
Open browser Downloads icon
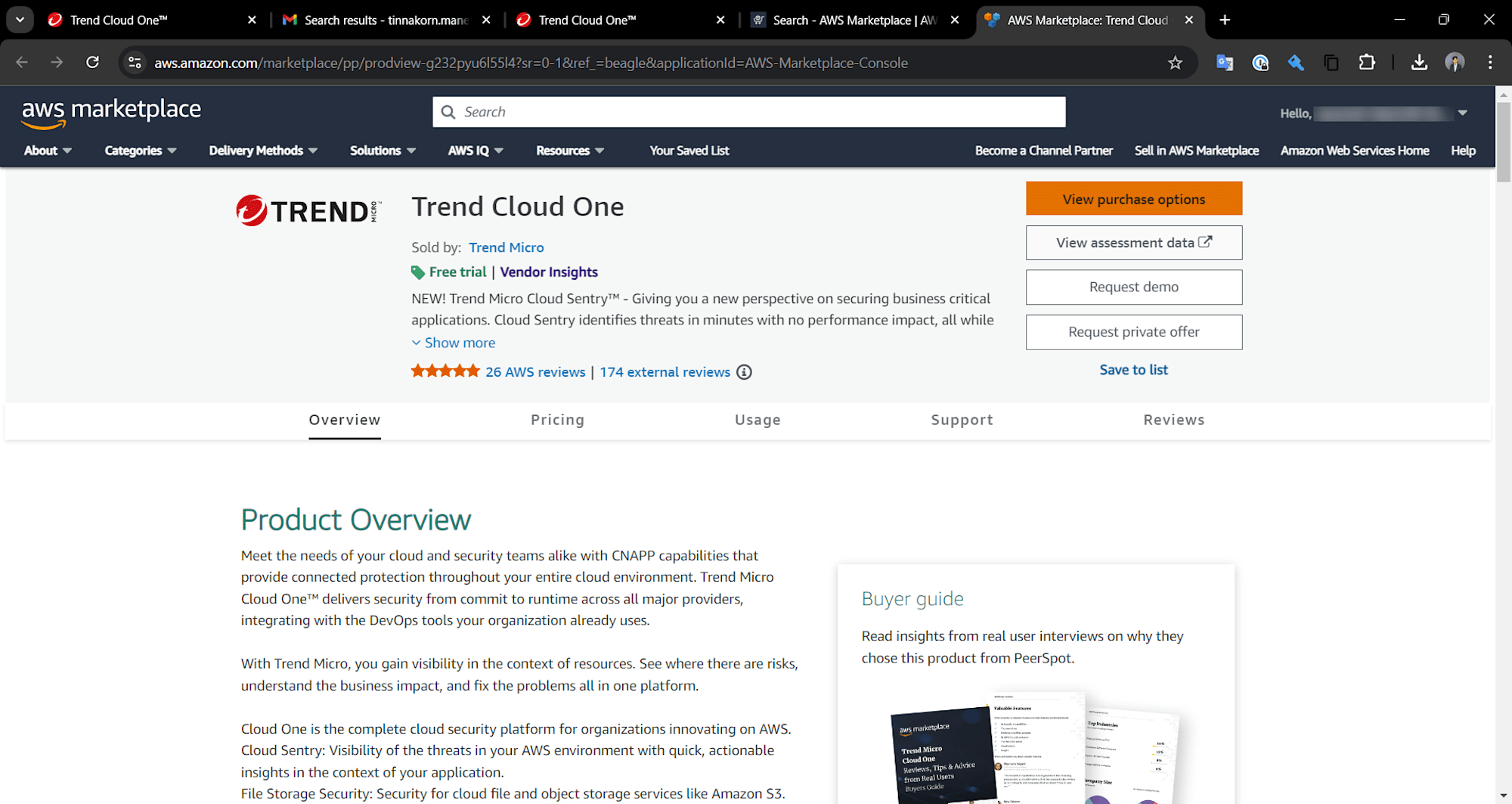tap(1419, 63)
